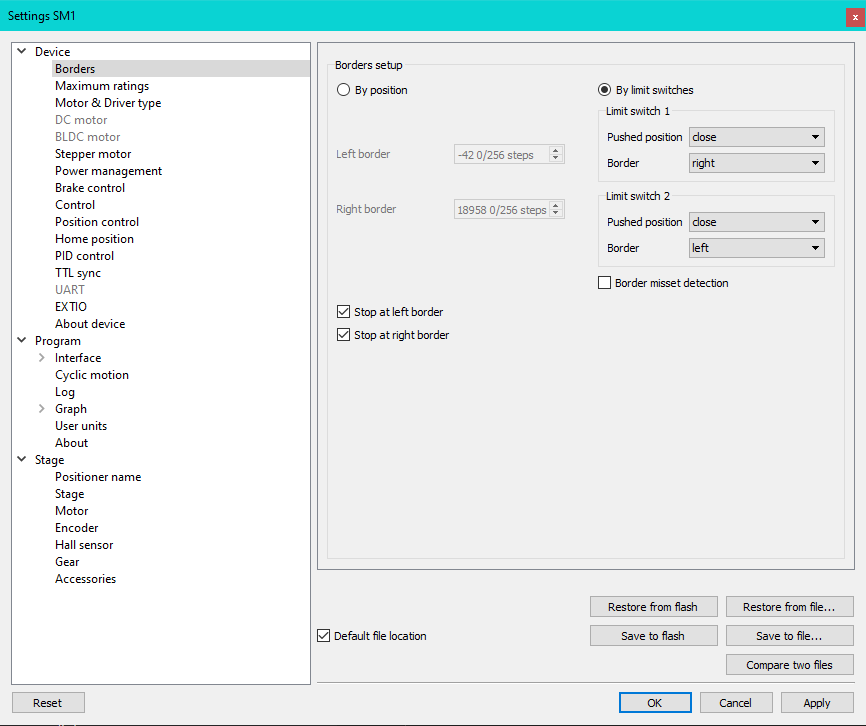Screen dimensions: 866x726
Task: Disable the Default file location checkbox
Action: (323, 635)
